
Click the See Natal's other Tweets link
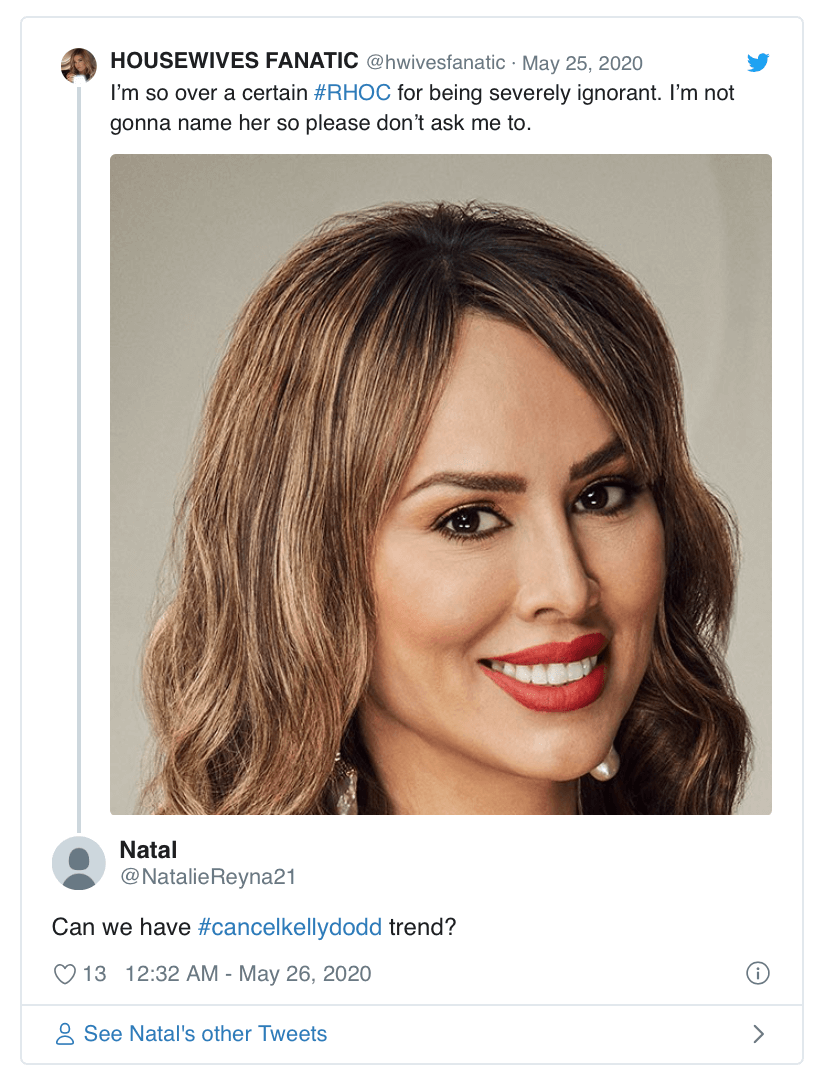click(205, 1033)
